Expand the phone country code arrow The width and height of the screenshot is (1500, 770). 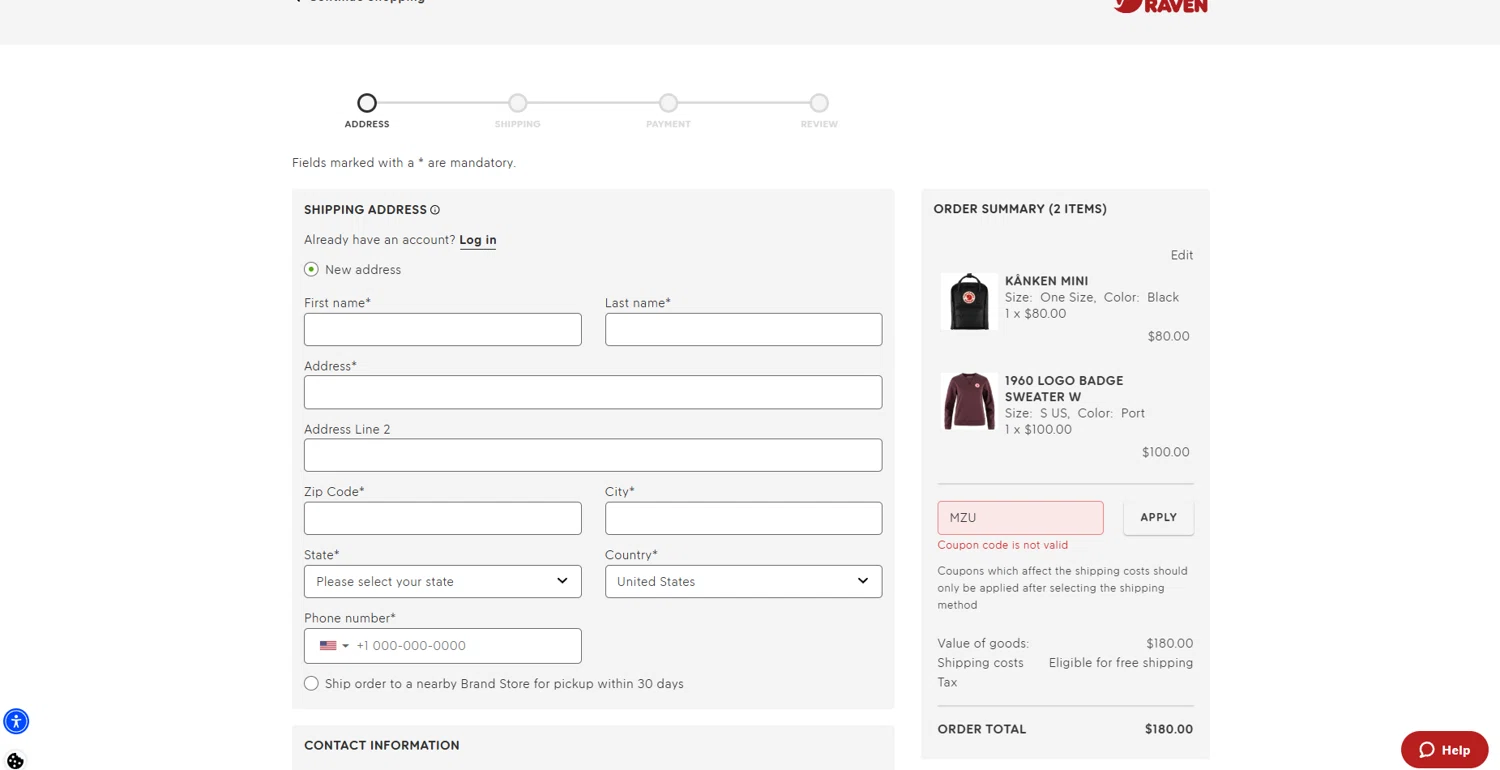[x=346, y=646]
